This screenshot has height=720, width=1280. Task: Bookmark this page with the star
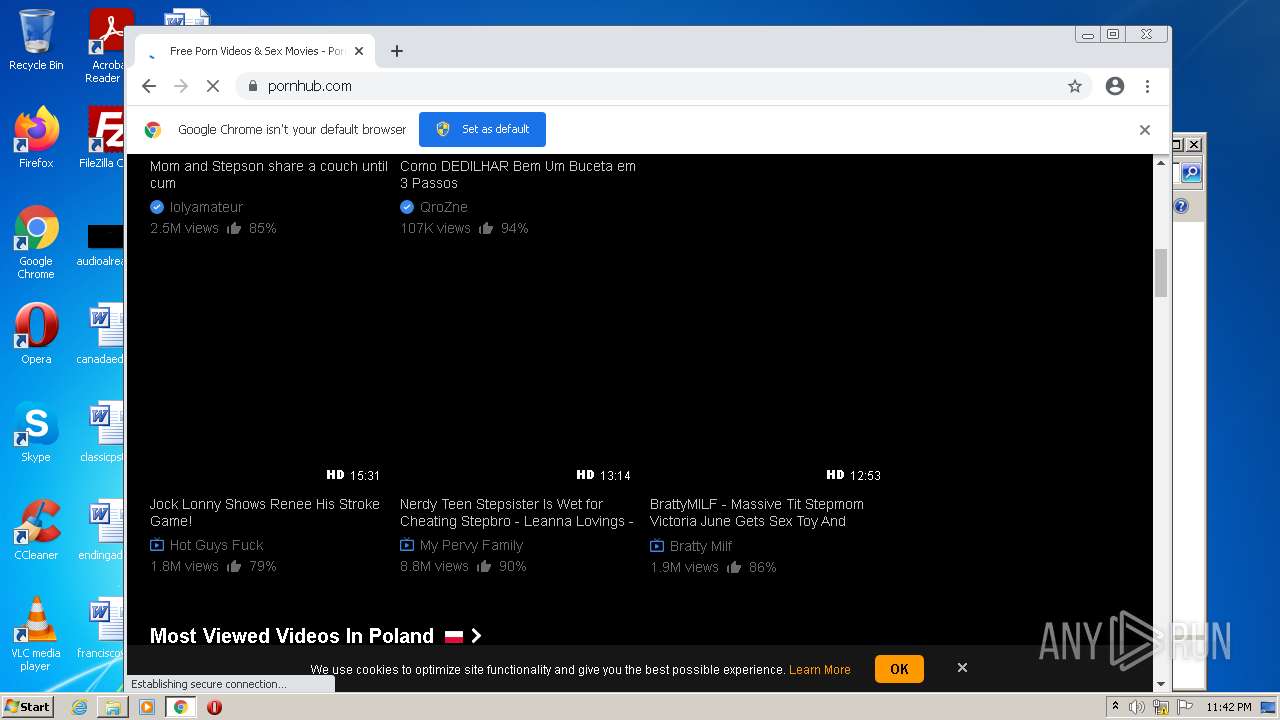[1075, 86]
